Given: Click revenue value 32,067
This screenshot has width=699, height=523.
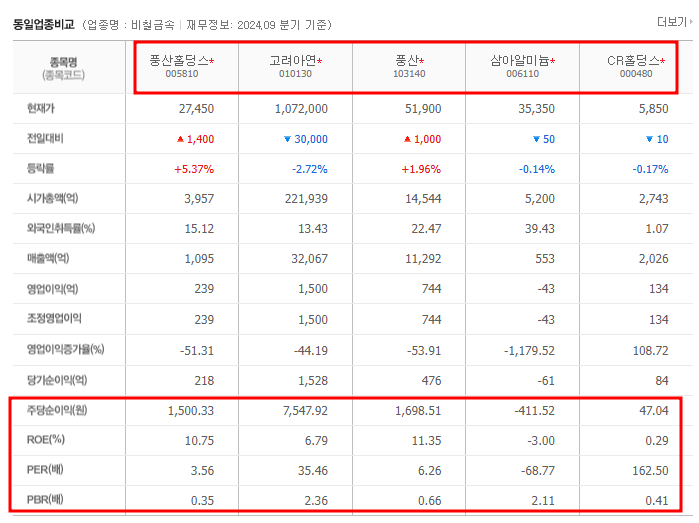Looking at the screenshot, I should point(309,259).
